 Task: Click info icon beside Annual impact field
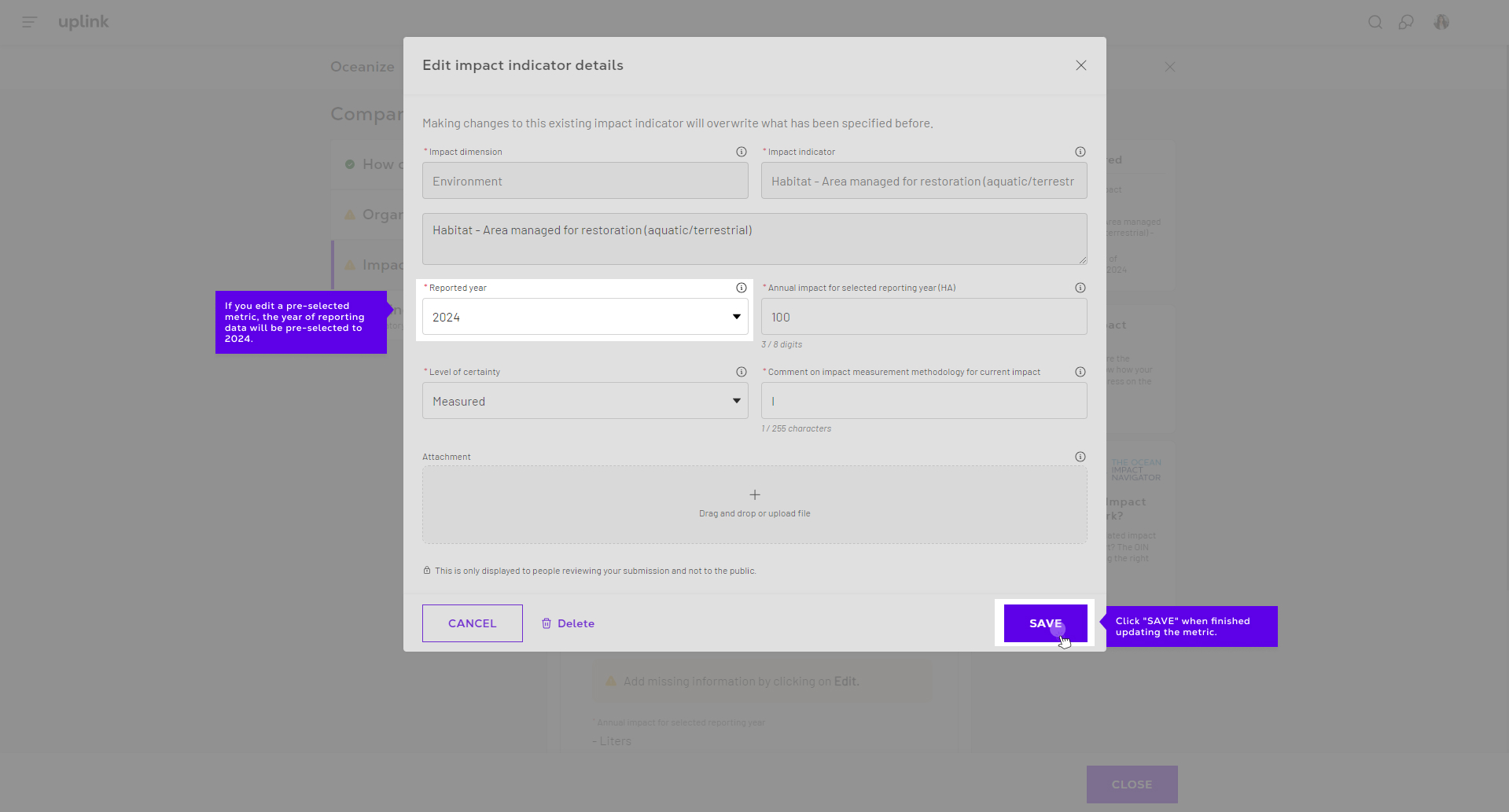pyautogui.click(x=1080, y=288)
